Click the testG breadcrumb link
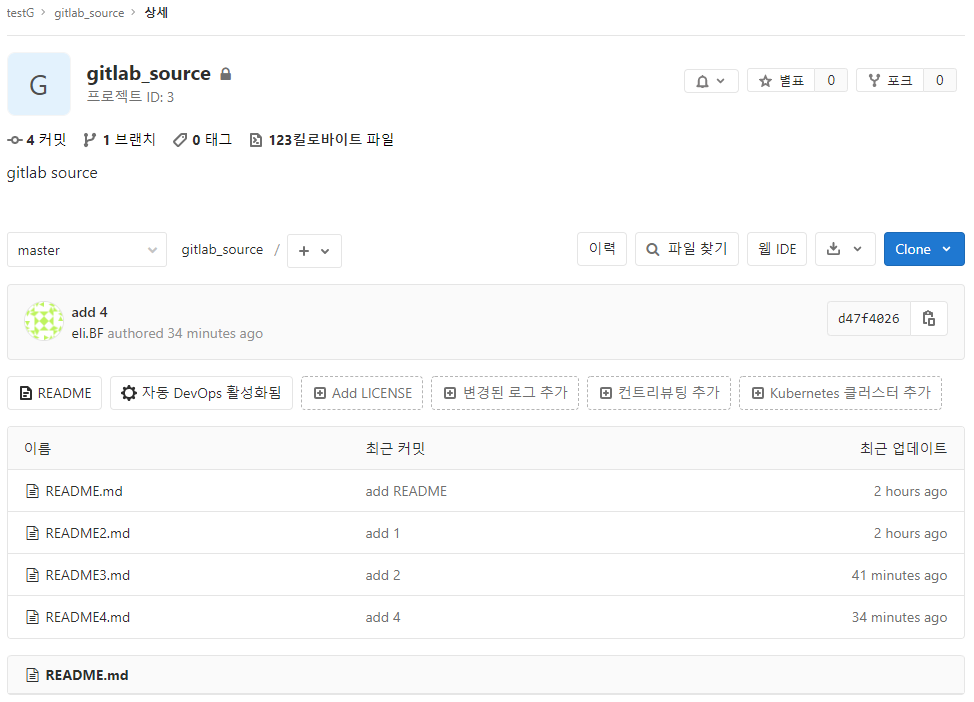This screenshot has width=974, height=702. 20,13
